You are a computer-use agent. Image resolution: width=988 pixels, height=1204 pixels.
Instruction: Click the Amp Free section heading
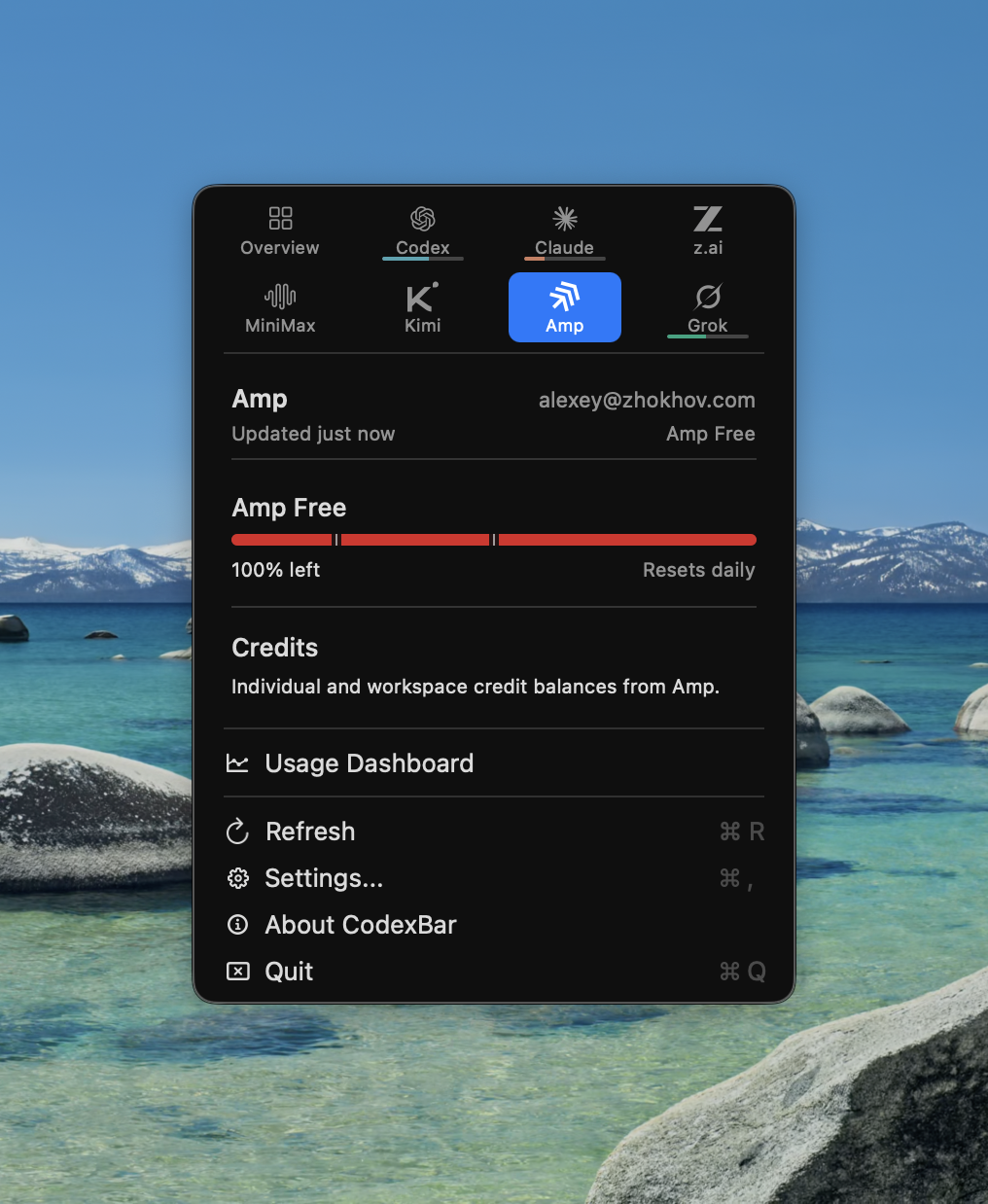pyautogui.click(x=289, y=508)
